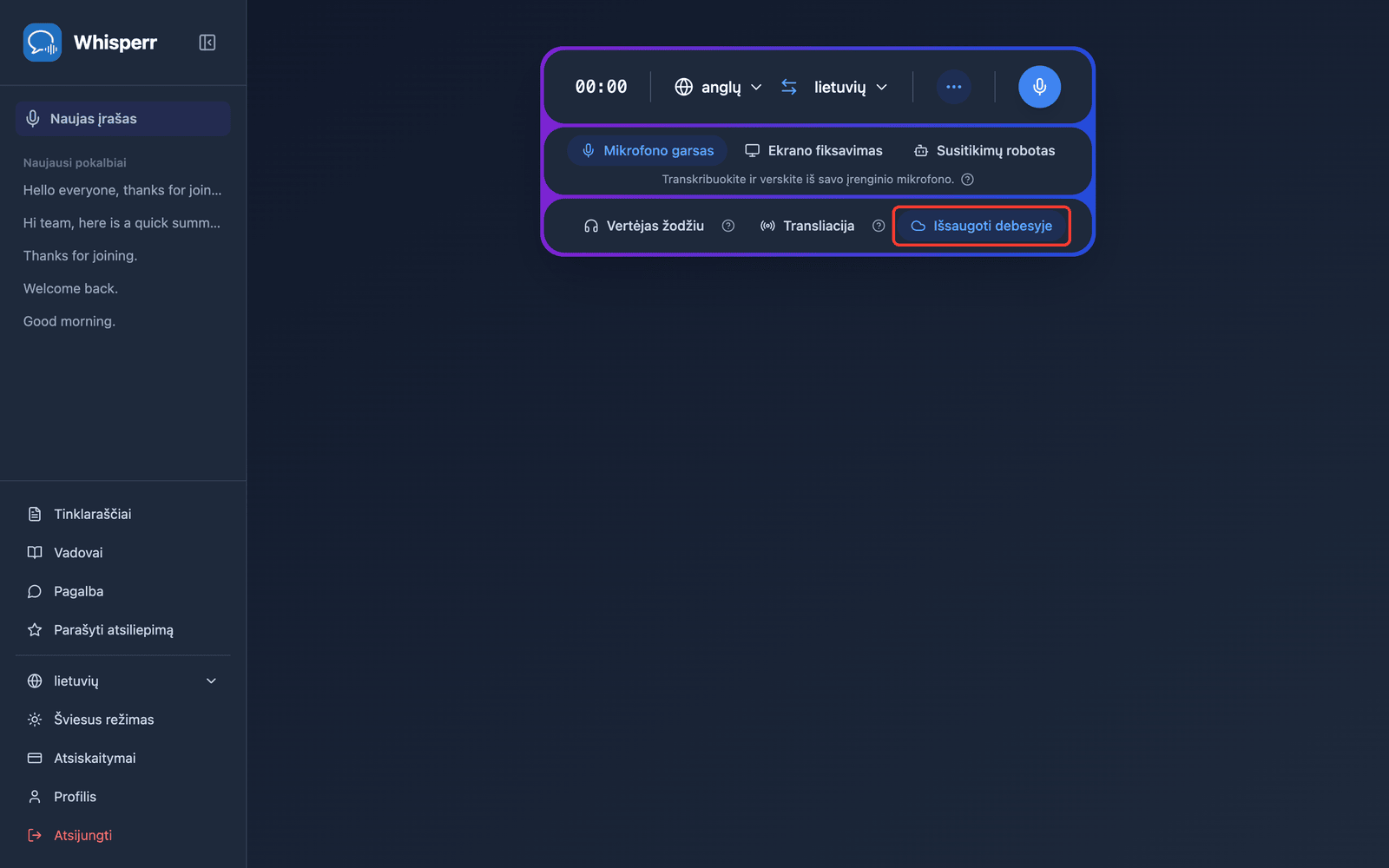Switch to Ekrano fiksavimas mode

[813, 151]
